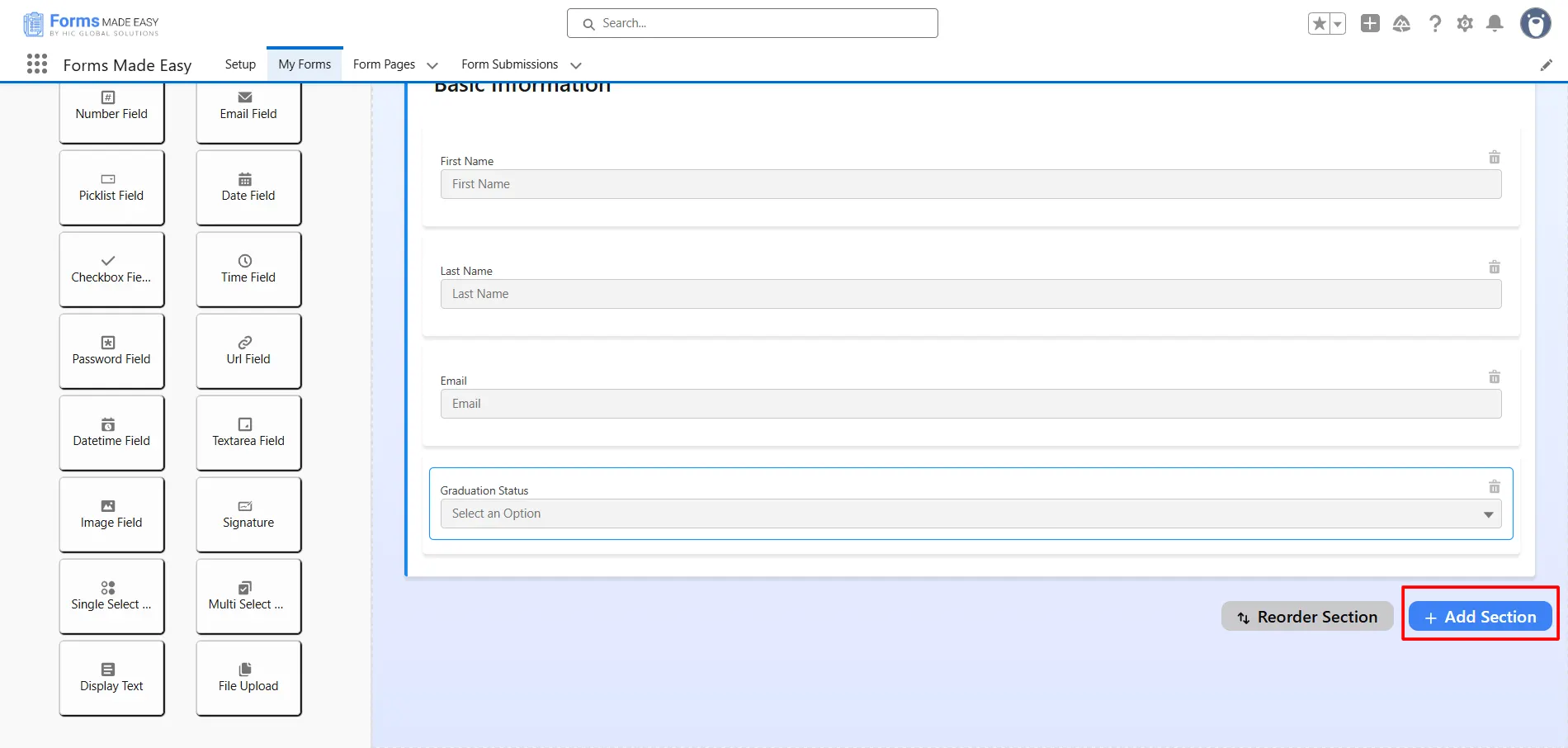Expand the Form Pages menu chevron

click(x=432, y=65)
